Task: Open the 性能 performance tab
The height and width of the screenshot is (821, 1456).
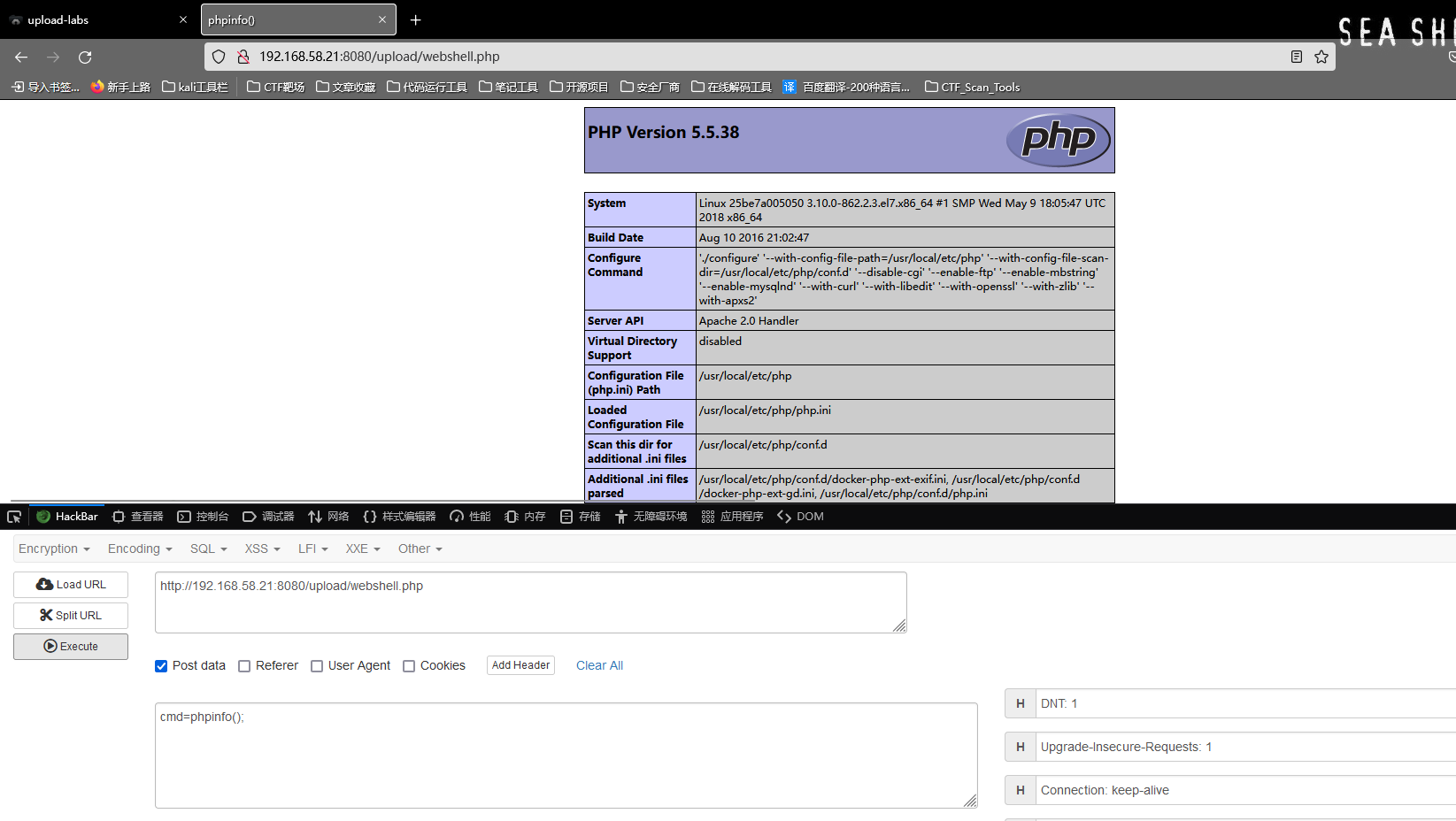Action: 470,517
